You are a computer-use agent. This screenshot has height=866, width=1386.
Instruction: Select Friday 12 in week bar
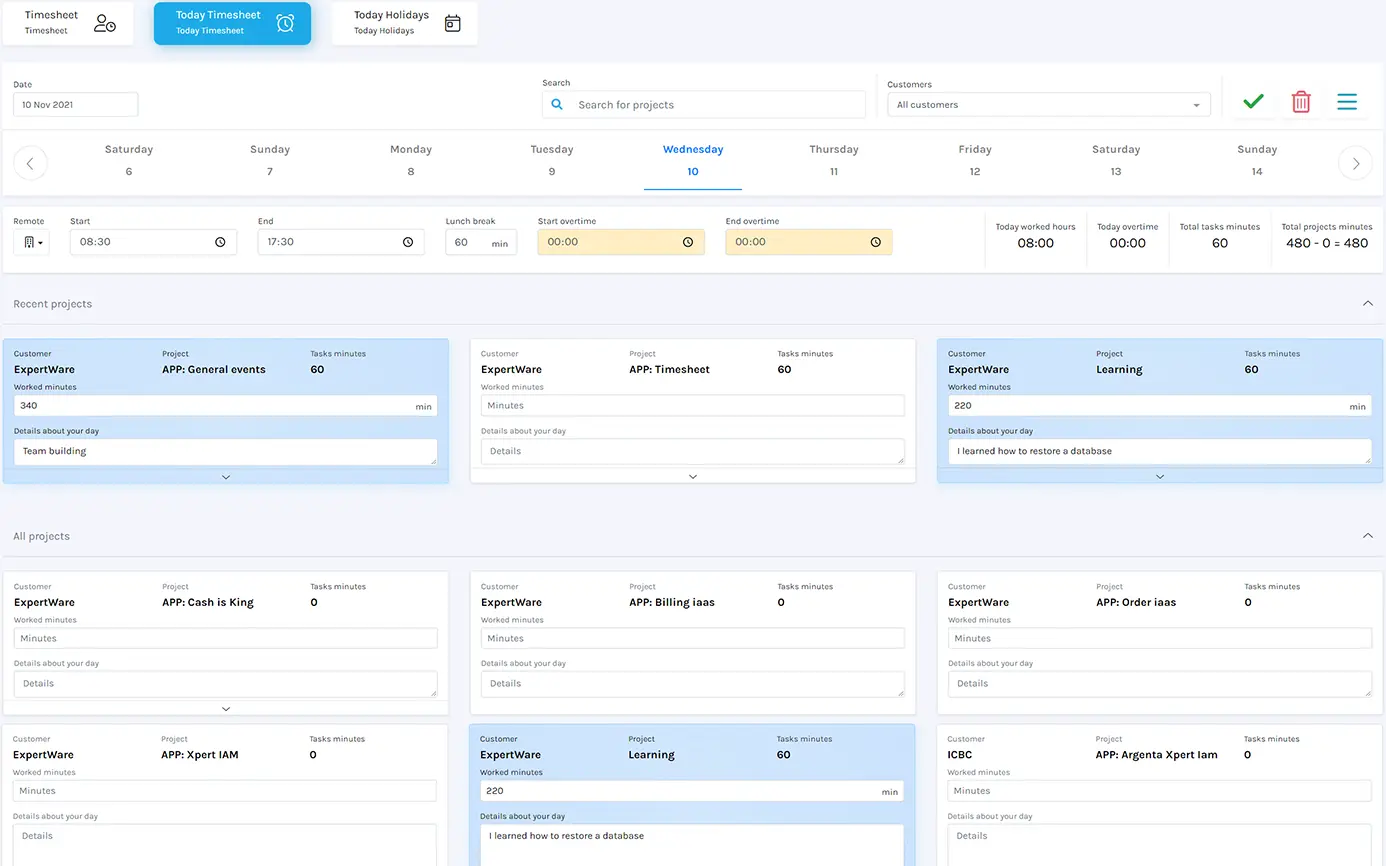pyautogui.click(x=975, y=160)
